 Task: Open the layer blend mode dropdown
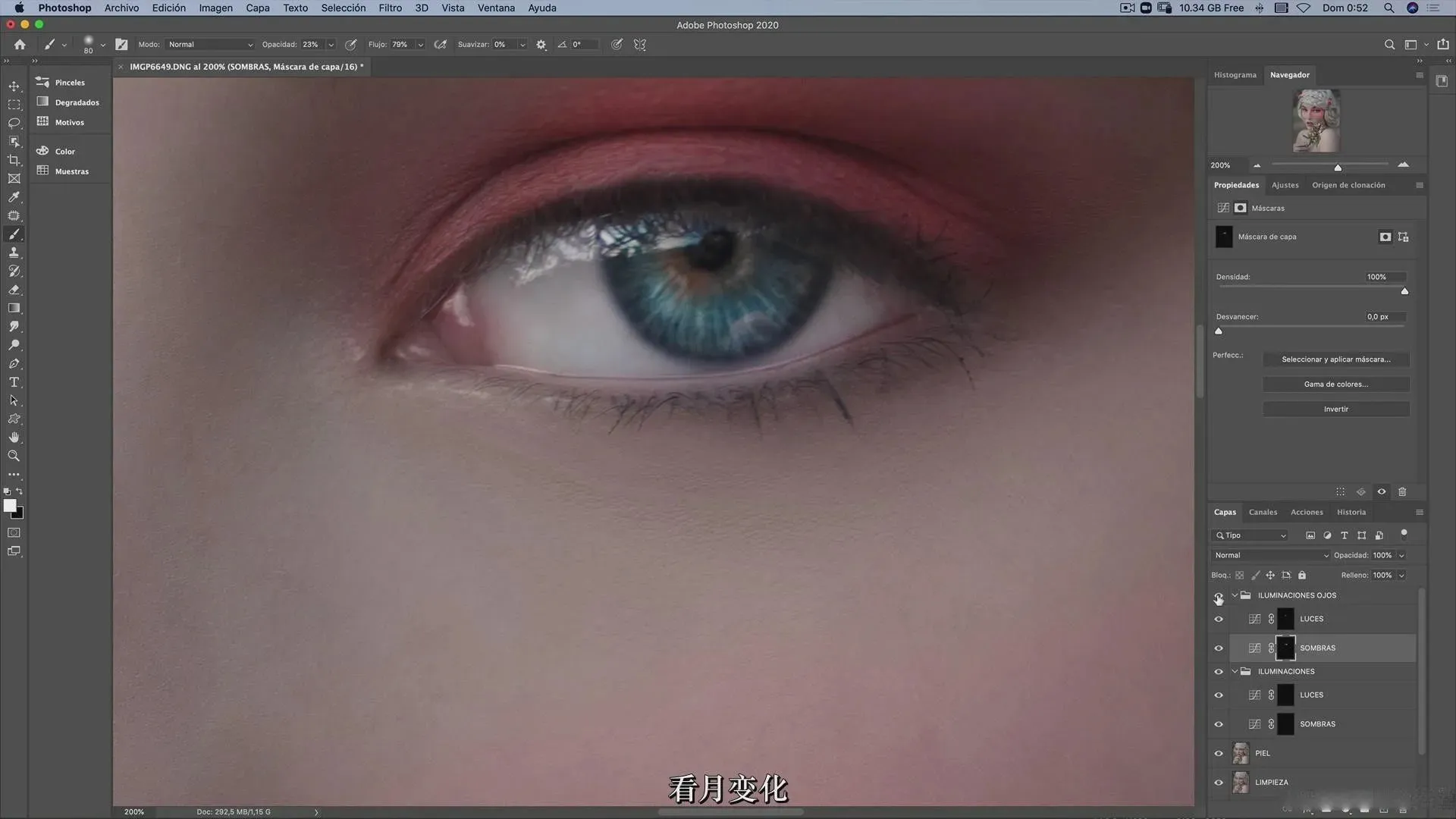coord(1270,555)
